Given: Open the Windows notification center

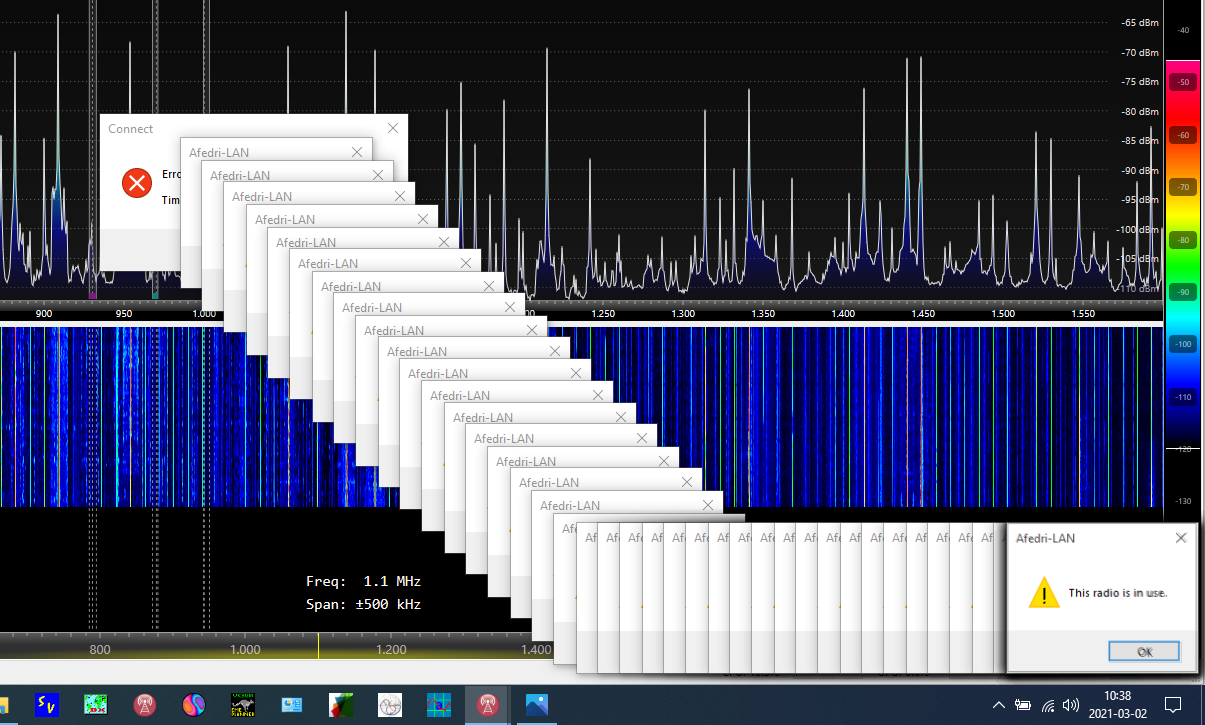Looking at the screenshot, I should pos(1174,705).
